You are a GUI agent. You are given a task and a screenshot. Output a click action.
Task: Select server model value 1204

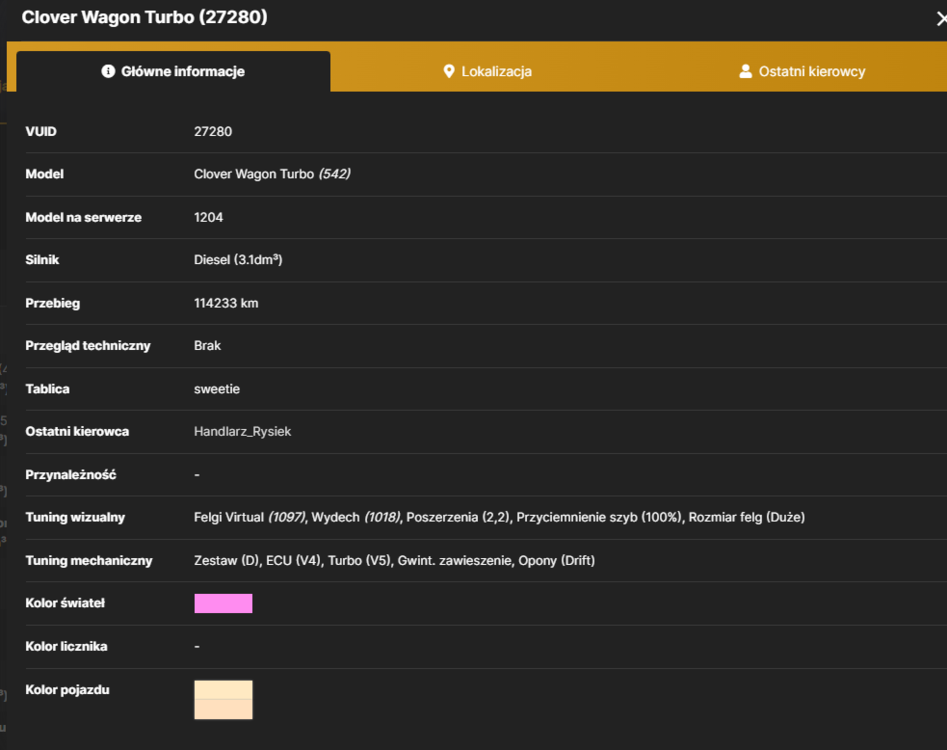tap(208, 217)
